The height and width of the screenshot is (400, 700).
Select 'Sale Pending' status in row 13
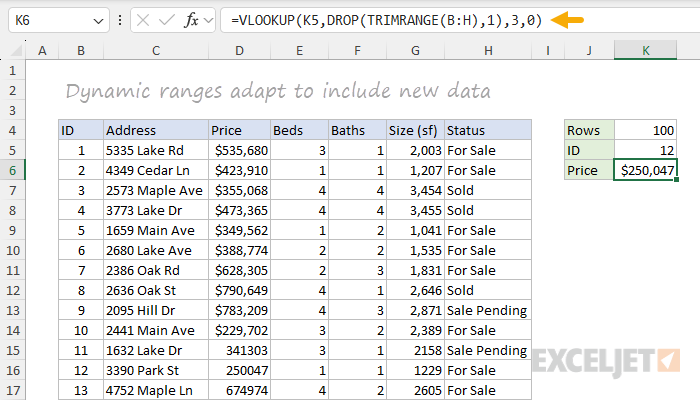tap(488, 310)
